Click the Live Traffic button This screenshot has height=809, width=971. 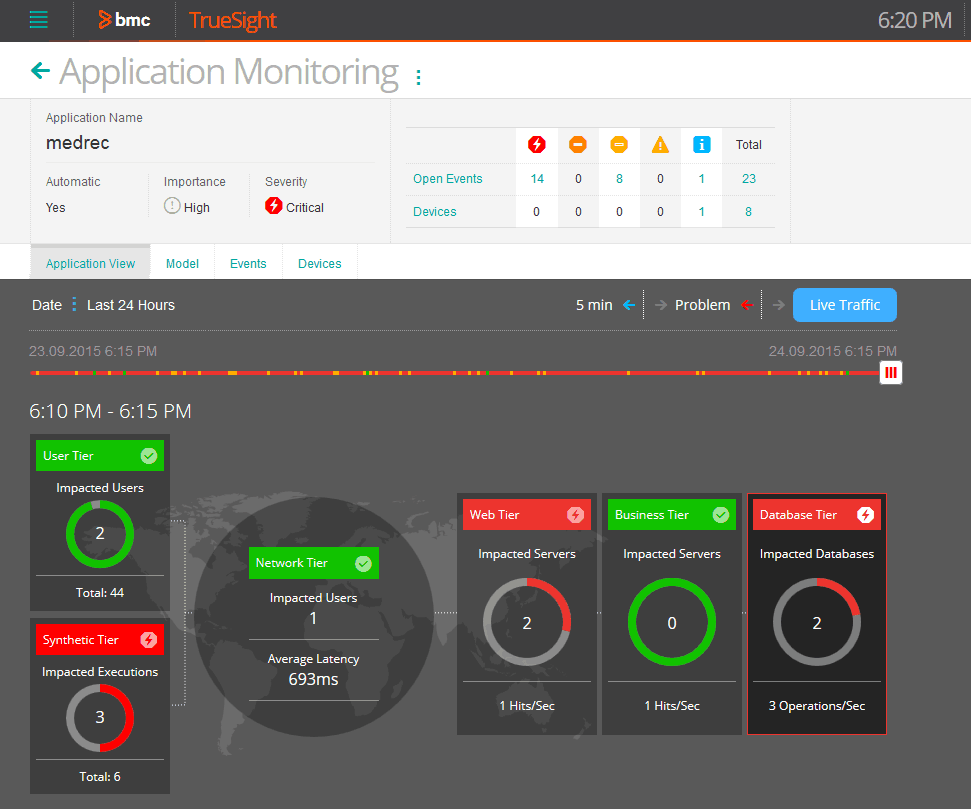(845, 305)
